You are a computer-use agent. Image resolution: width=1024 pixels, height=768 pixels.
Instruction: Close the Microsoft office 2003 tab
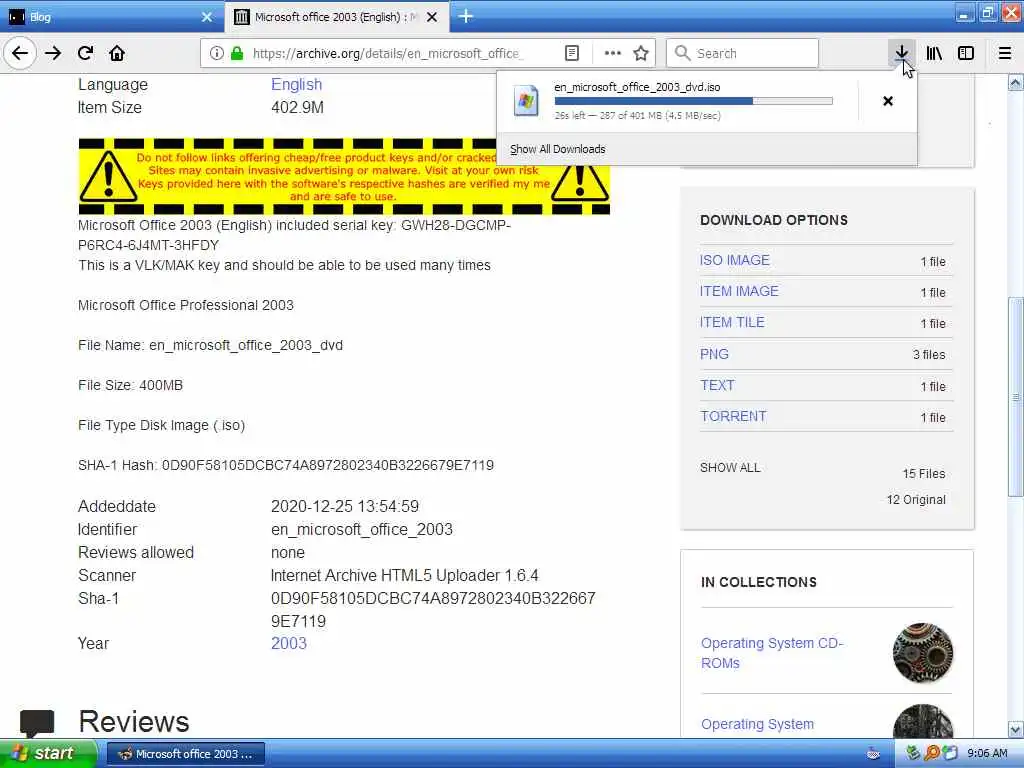[x=432, y=18]
